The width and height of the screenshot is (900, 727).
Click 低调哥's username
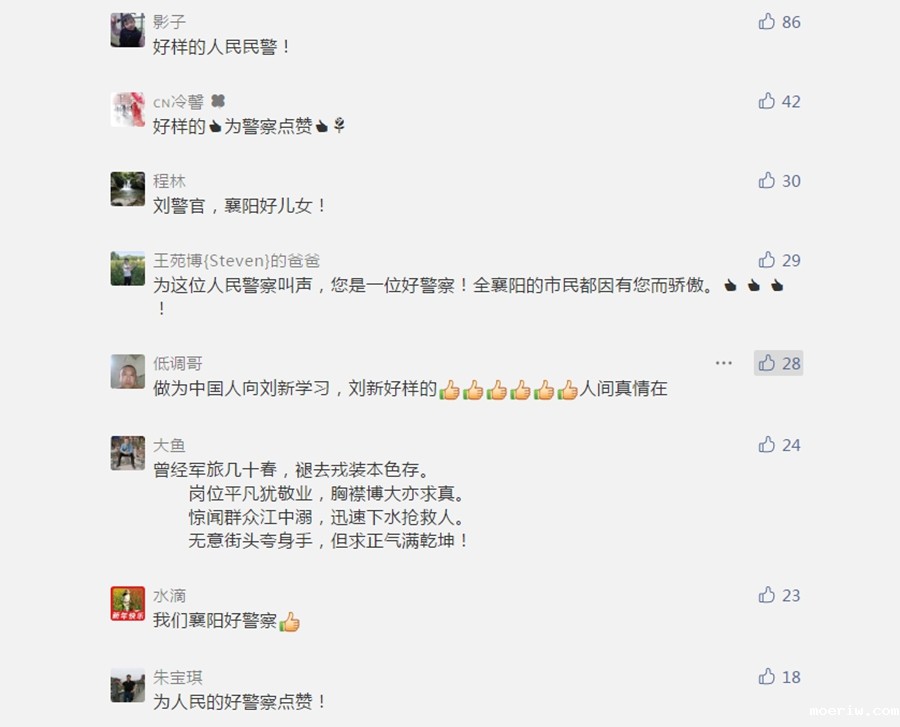pos(177,363)
